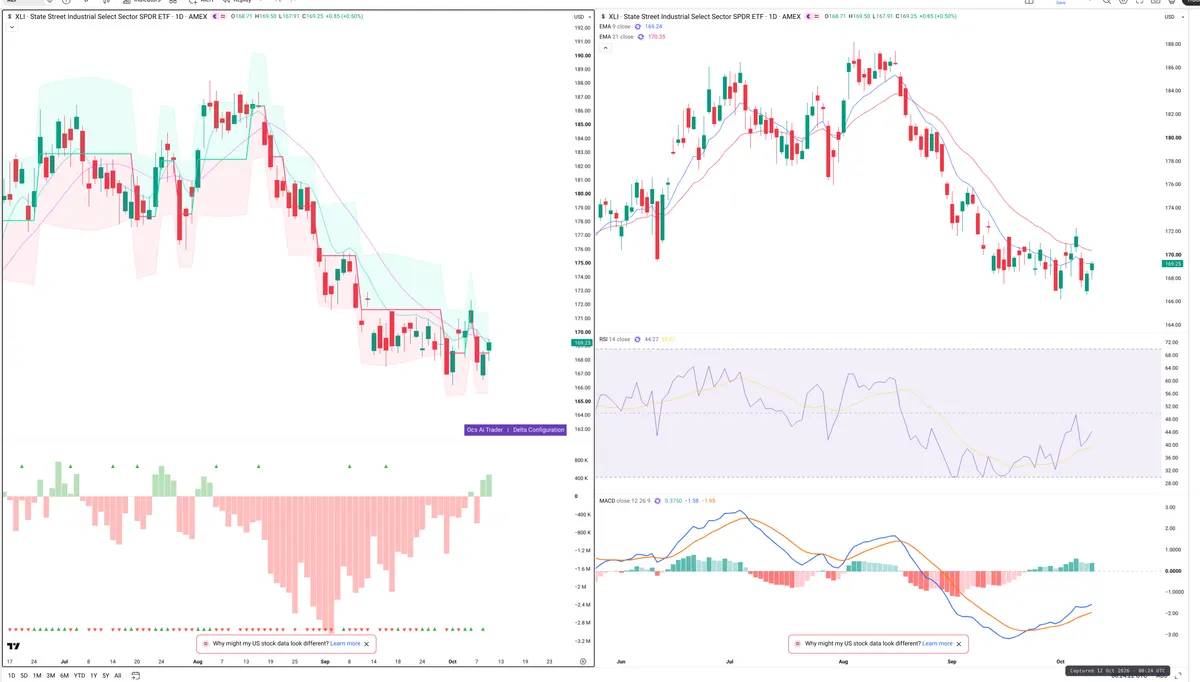Click left chart XLI symbol title
This screenshot has height=682, width=1200.
[x=111, y=17]
